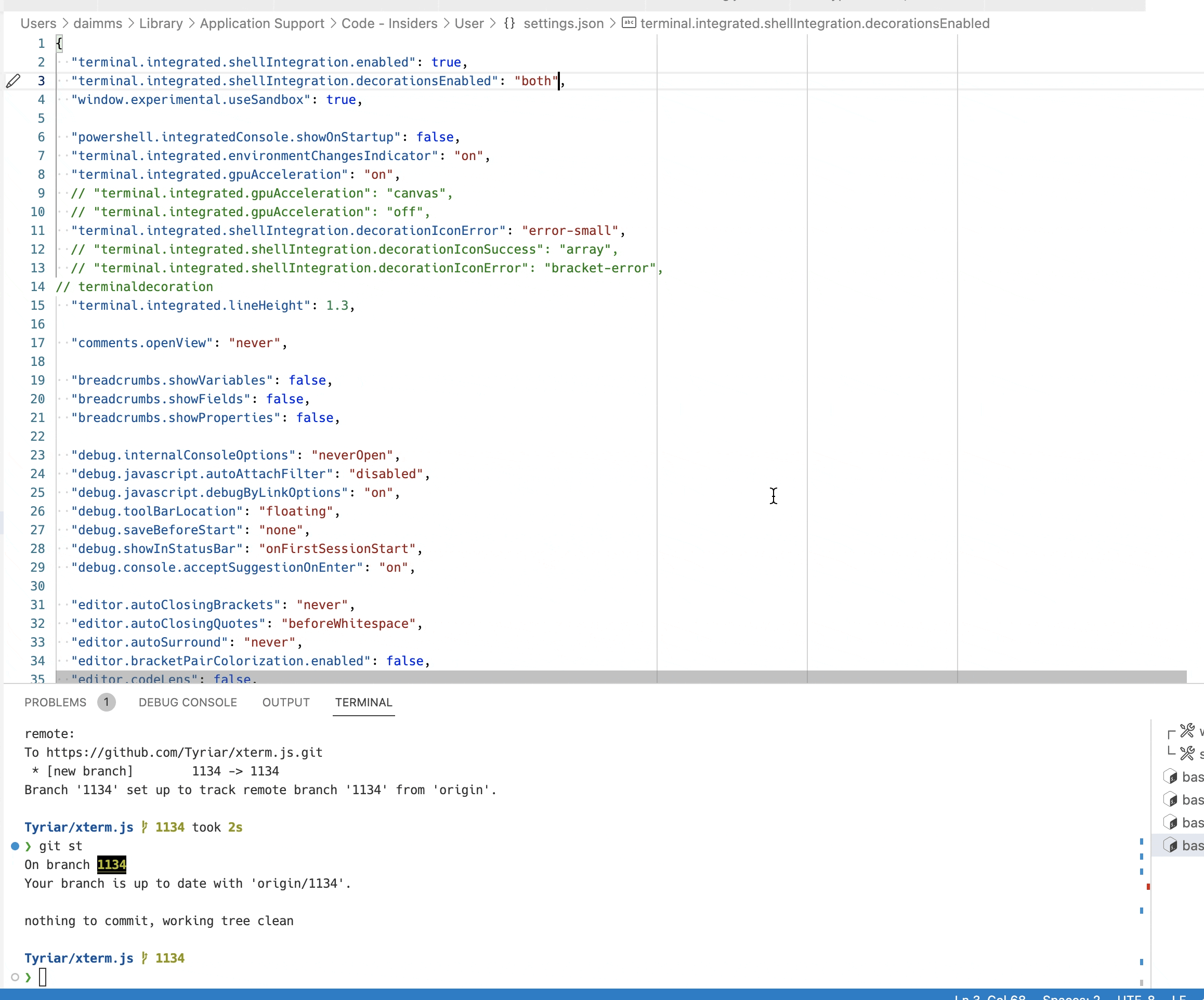This screenshot has width=1204, height=1000.
Task: Show the OUTPUT panel tab
Action: point(285,703)
